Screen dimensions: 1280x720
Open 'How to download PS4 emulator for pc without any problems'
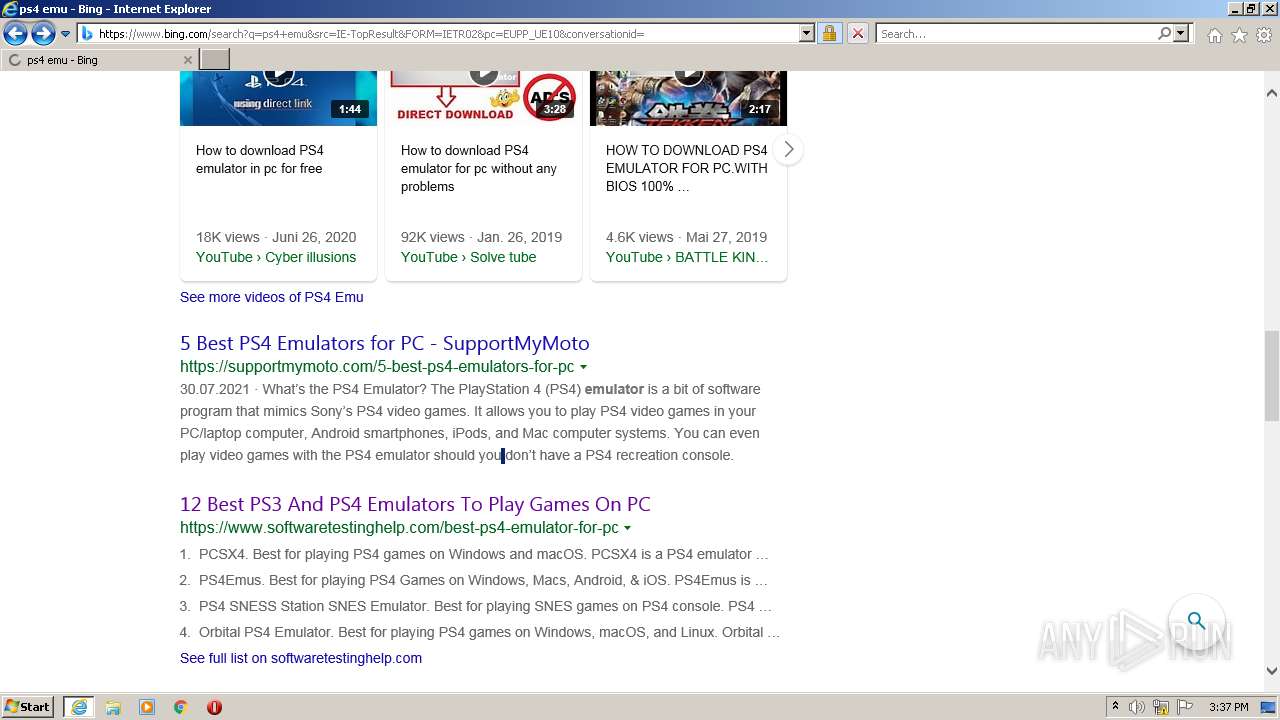pos(479,168)
